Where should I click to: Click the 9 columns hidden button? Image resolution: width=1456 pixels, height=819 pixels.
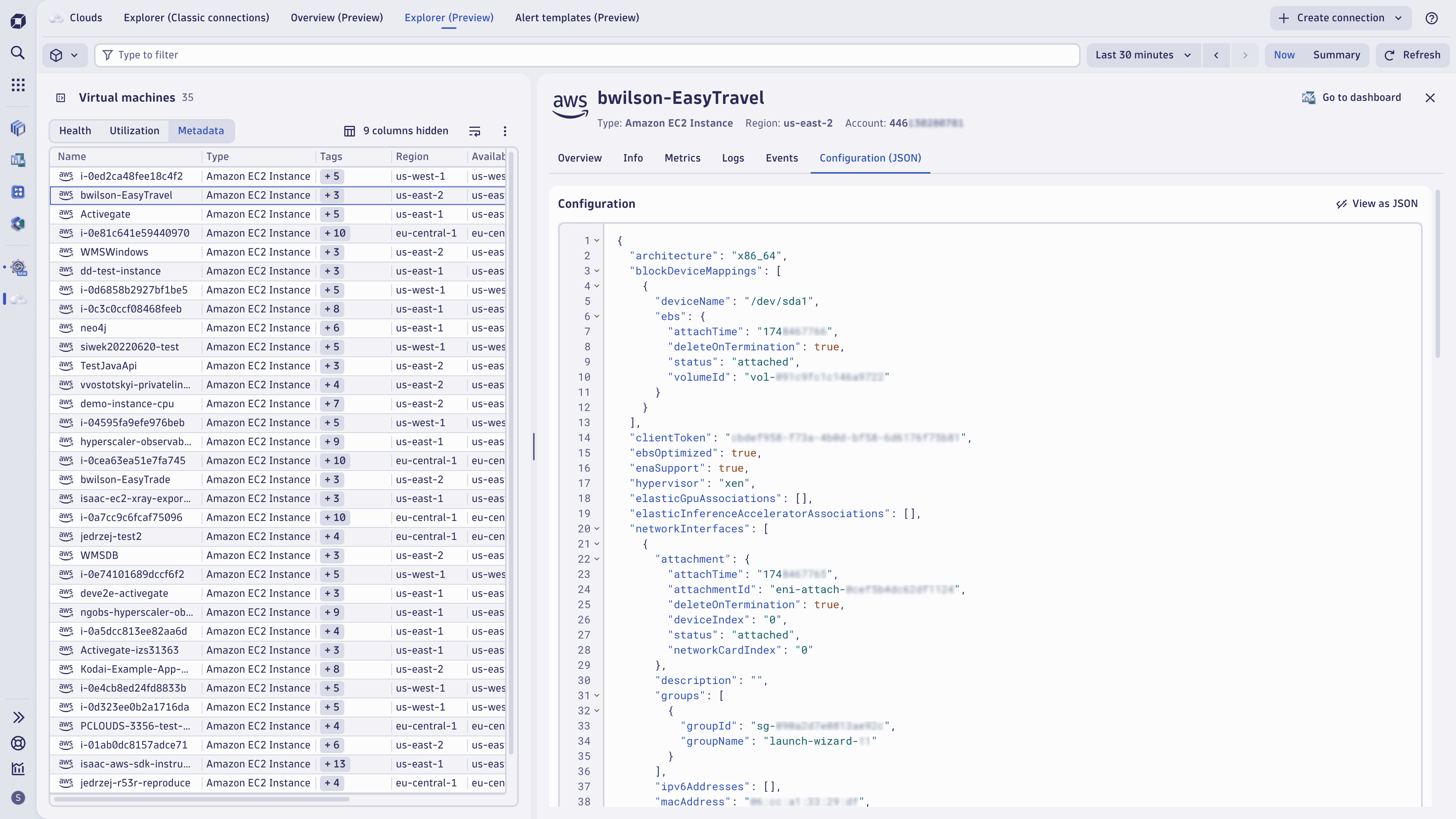click(x=395, y=131)
